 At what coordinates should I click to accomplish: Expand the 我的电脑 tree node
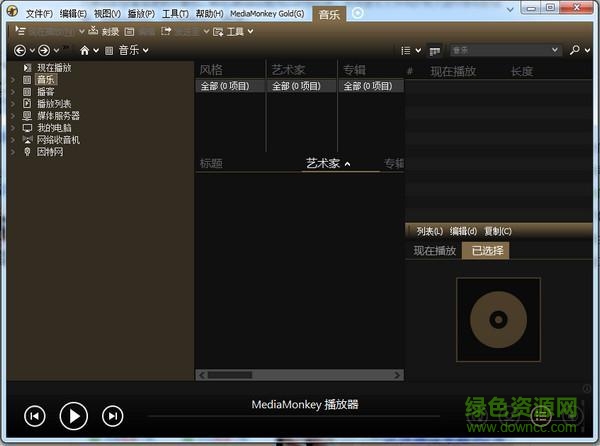point(13,128)
